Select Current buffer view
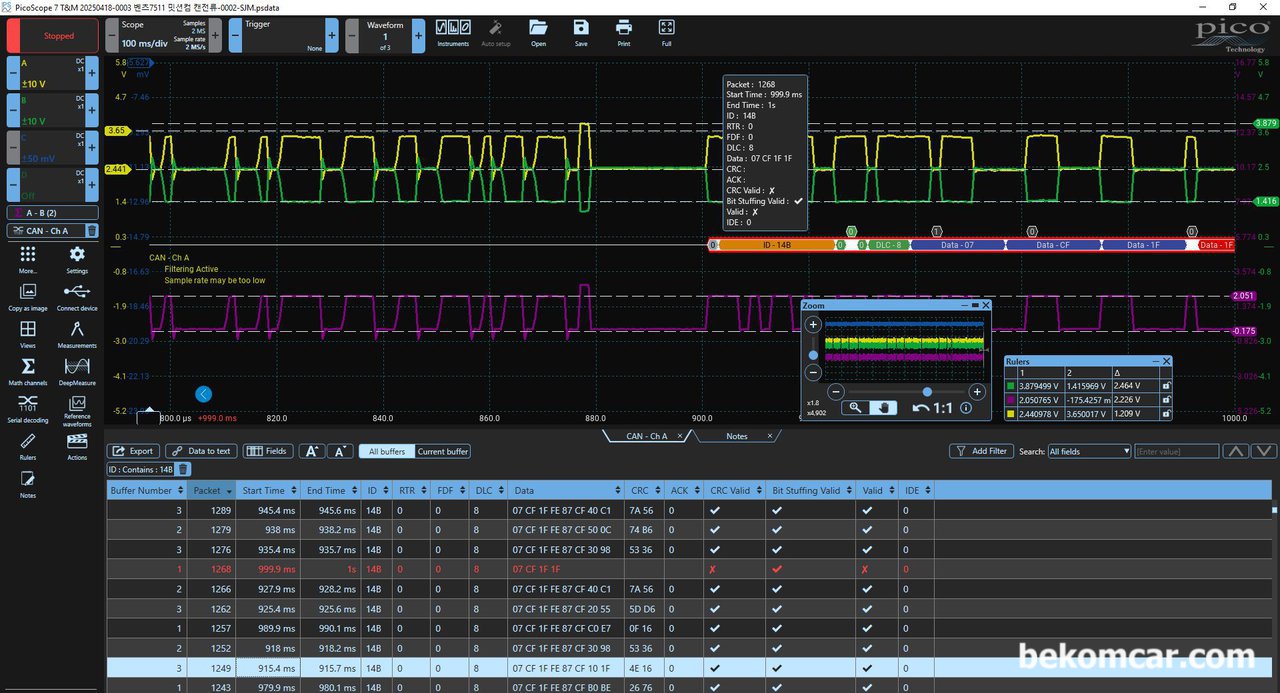The image size is (1280, 693). click(x=443, y=451)
